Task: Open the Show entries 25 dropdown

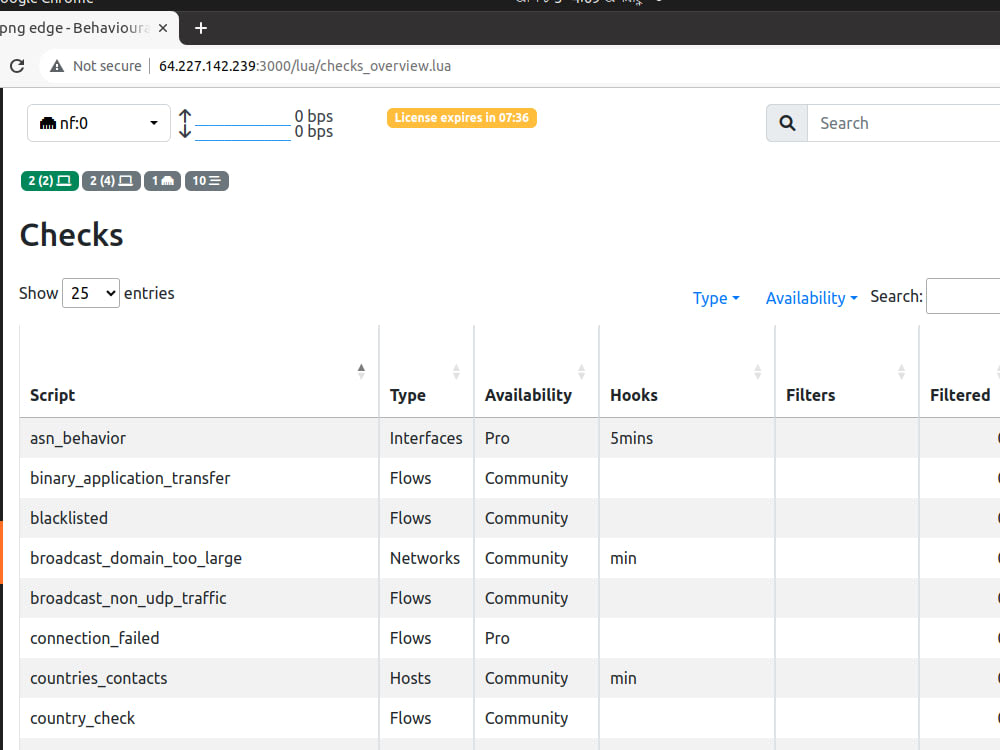Action: 91,293
